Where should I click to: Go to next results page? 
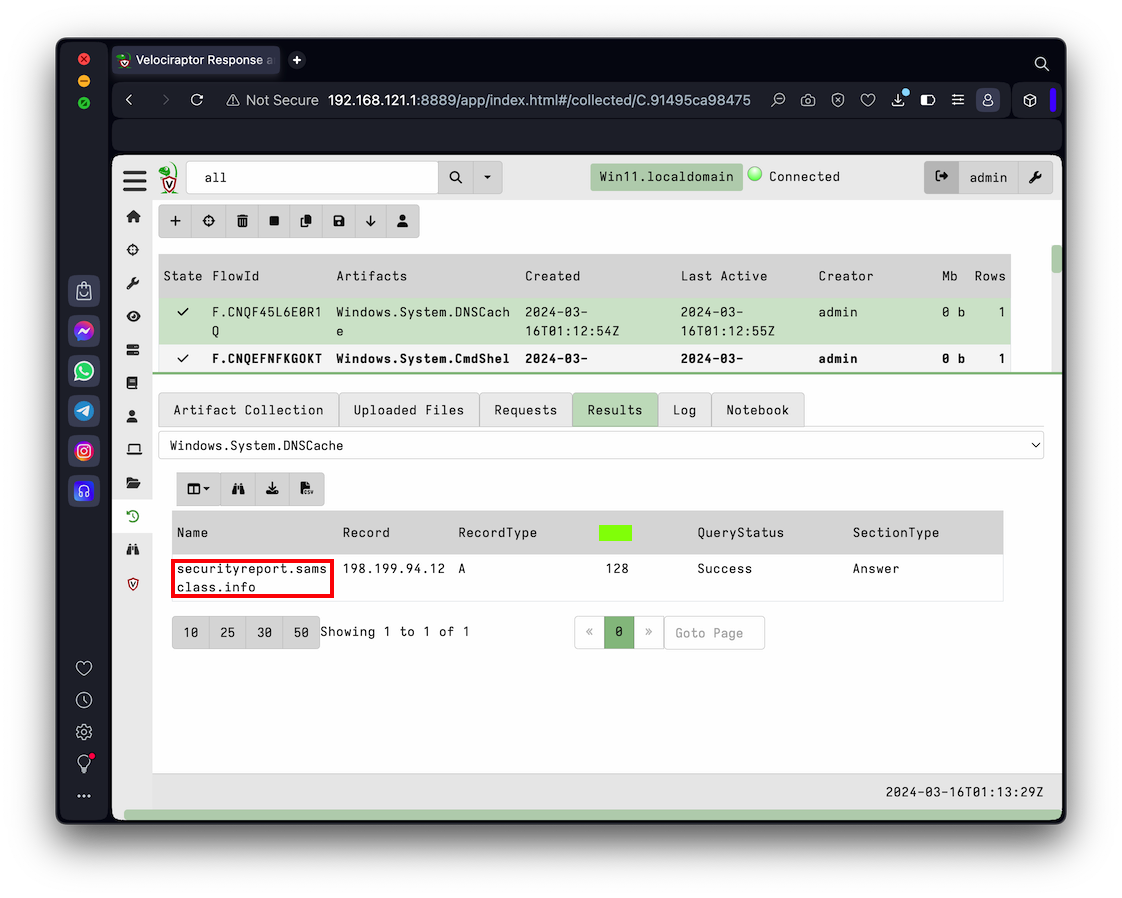[648, 633]
